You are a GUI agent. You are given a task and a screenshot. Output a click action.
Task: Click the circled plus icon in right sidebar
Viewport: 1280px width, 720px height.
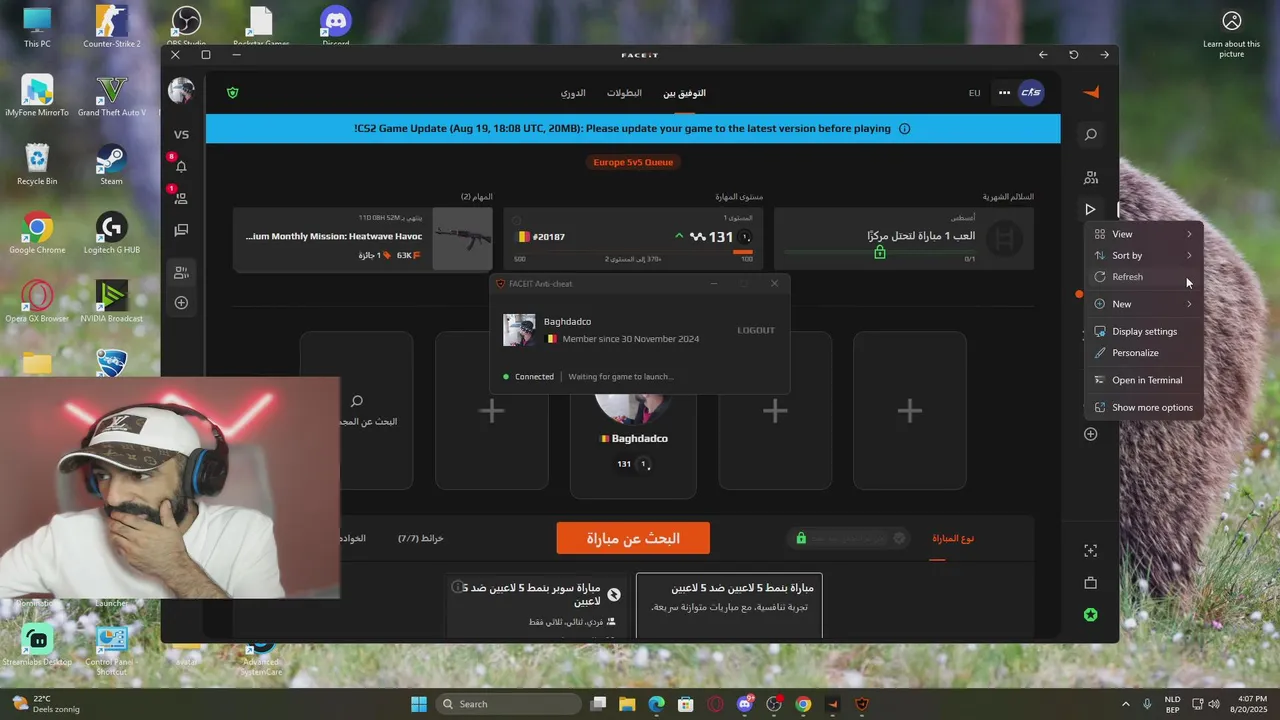(1091, 434)
